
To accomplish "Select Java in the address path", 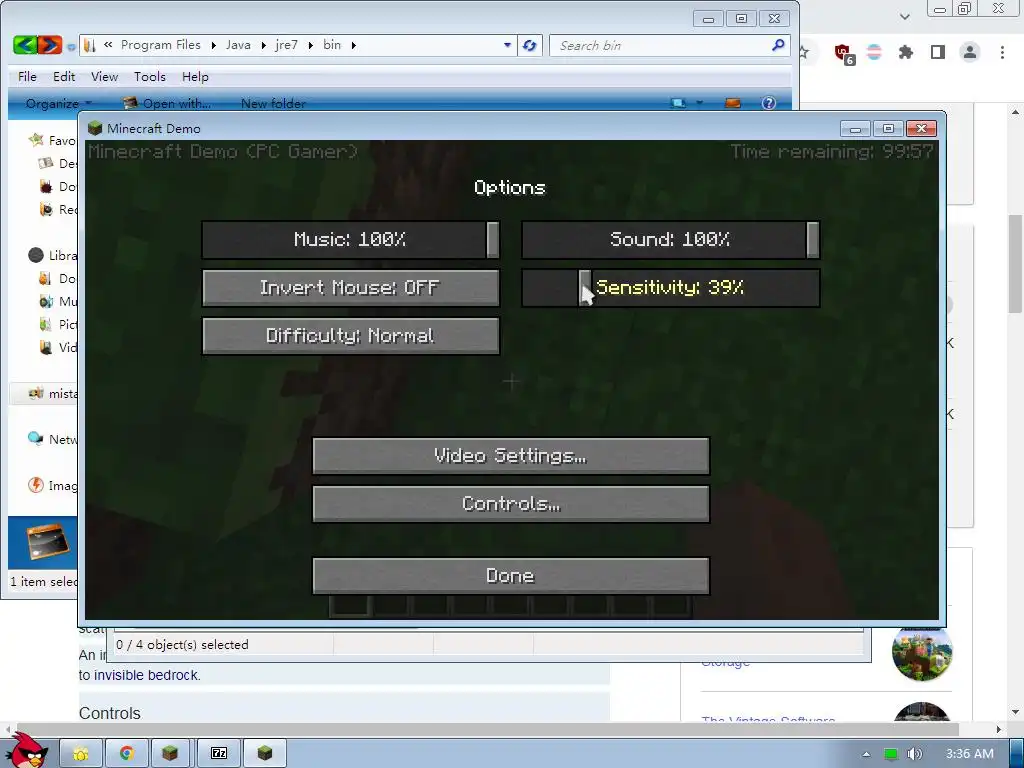I will click(238, 45).
